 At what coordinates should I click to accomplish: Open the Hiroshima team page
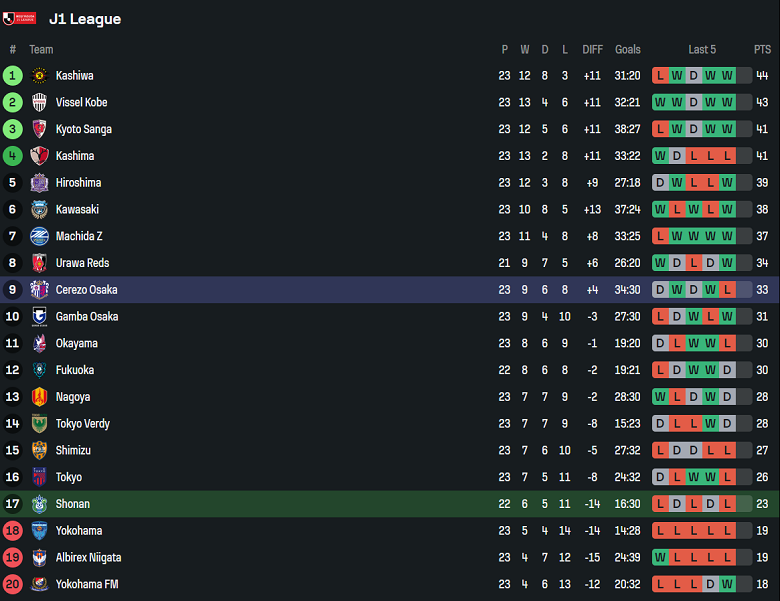[x=78, y=183]
